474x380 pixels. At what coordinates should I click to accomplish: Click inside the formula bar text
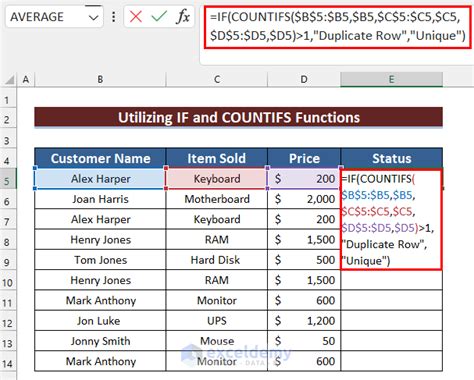click(337, 27)
